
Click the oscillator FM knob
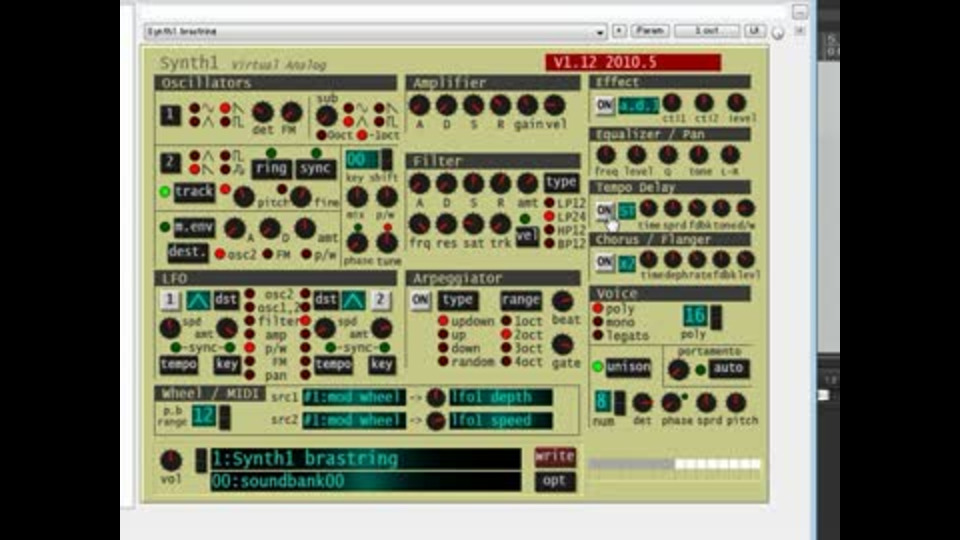291,112
